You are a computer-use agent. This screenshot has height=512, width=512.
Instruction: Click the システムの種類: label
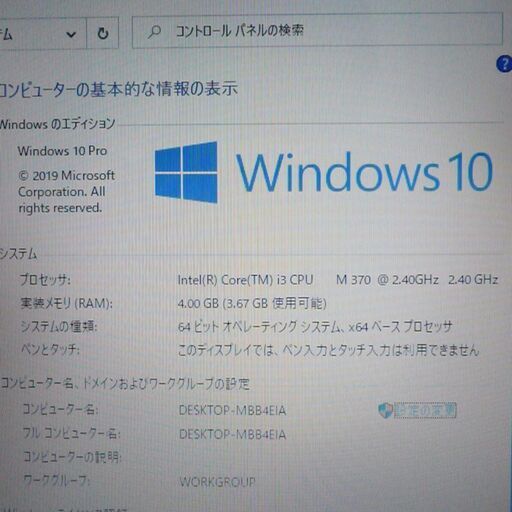59,327
